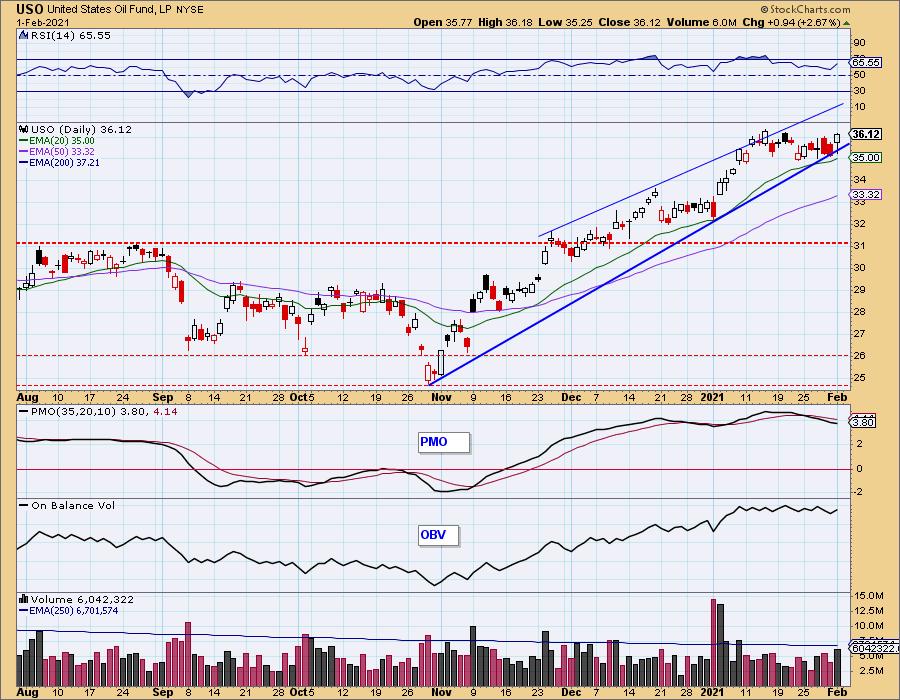Click the Open 35.77 value

[x=443, y=23]
